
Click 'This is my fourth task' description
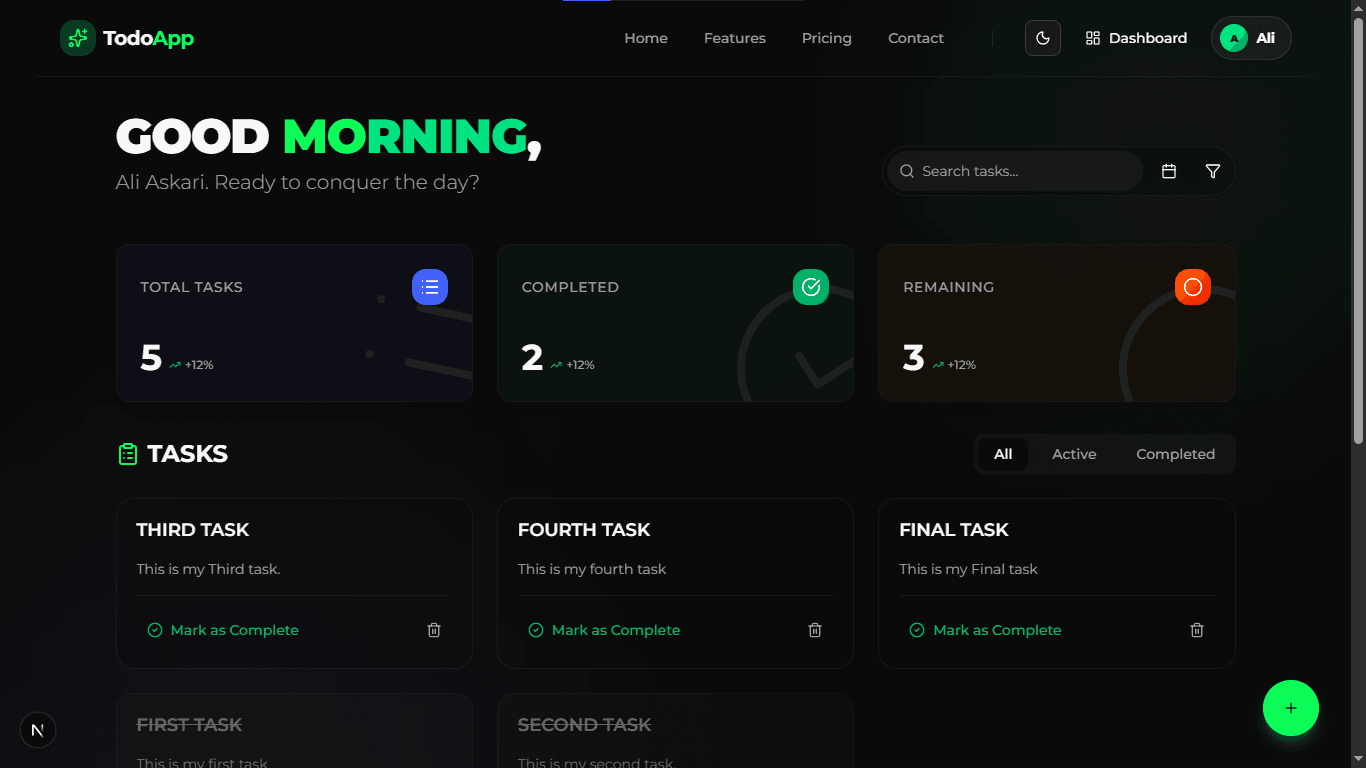(x=592, y=569)
